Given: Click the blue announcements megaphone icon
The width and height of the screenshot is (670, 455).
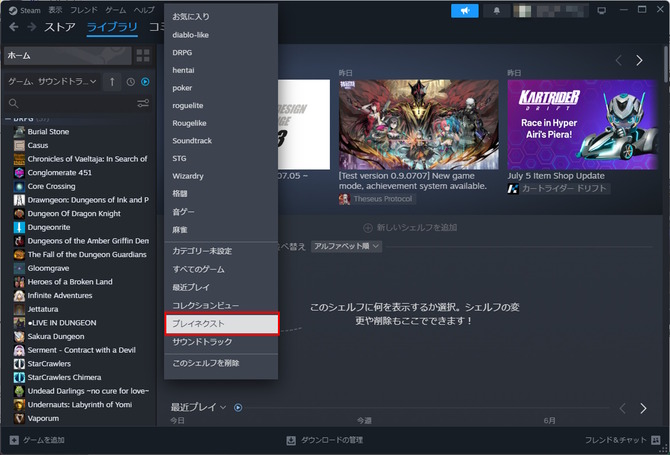Looking at the screenshot, I should (x=465, y=10).
